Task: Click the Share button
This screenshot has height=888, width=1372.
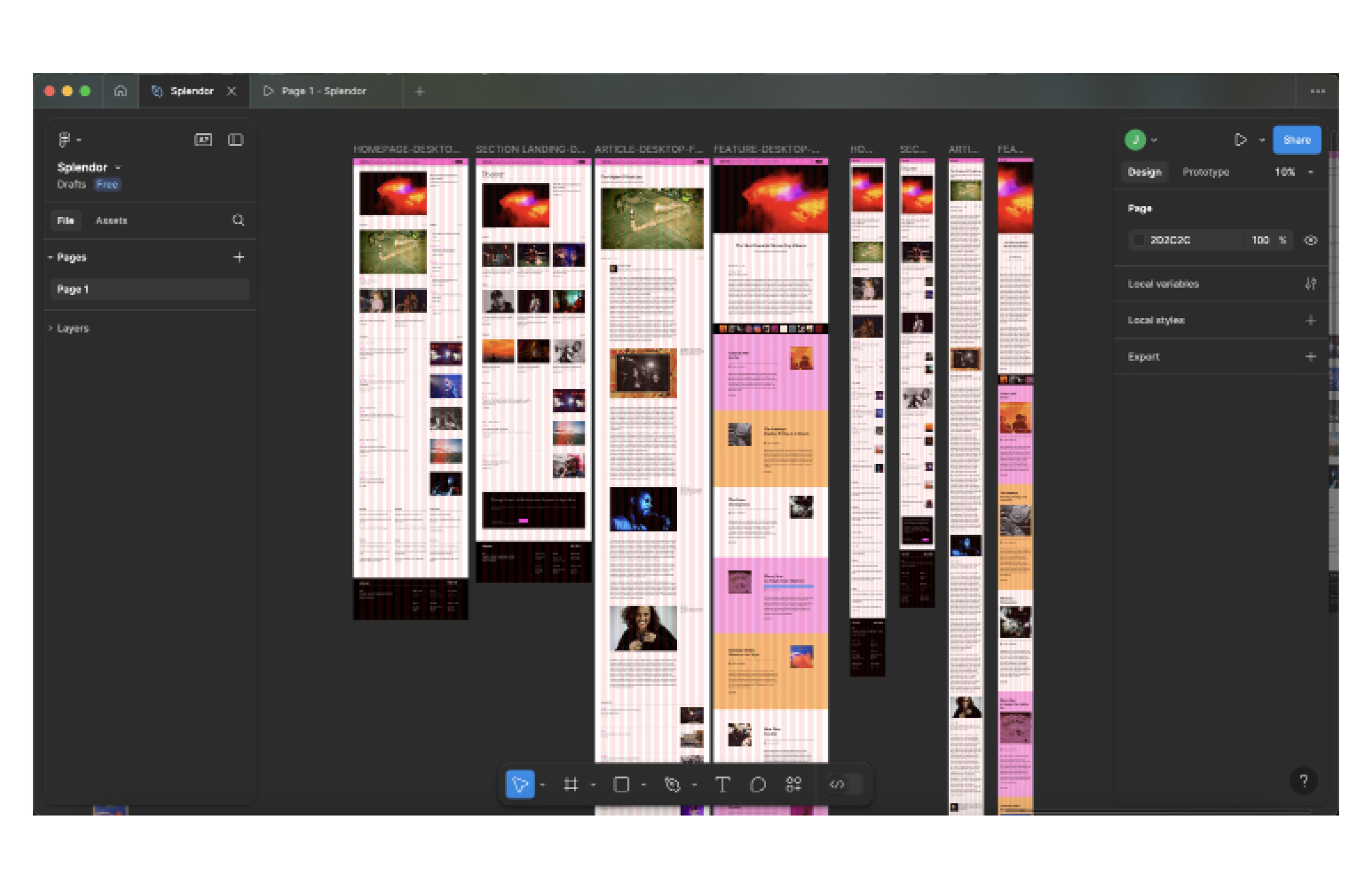Action: coord(1296,139)
